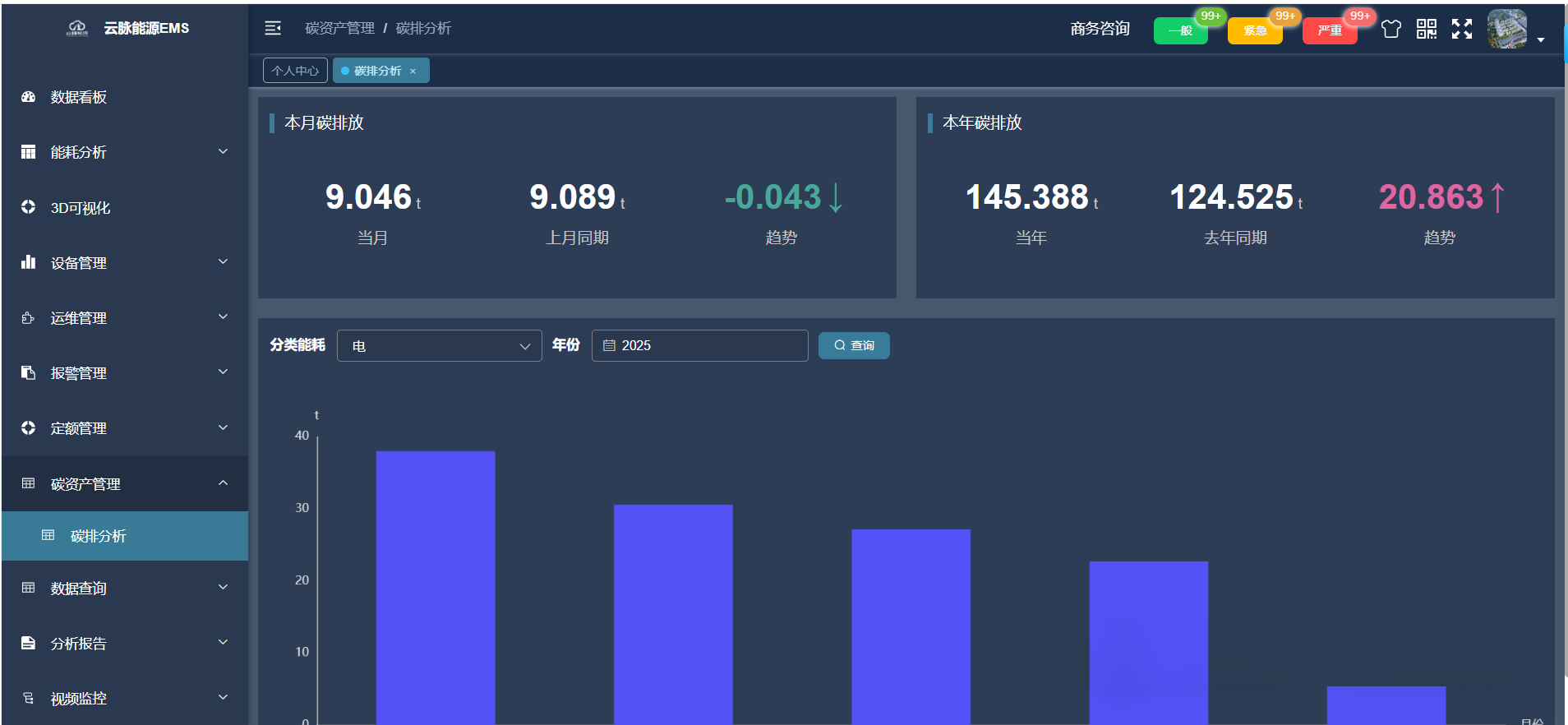This screenshot has width=1568, height=725.
Task: Open the theme skin shirt icon
Action: pyautogui.click(x=1390, y=30)
